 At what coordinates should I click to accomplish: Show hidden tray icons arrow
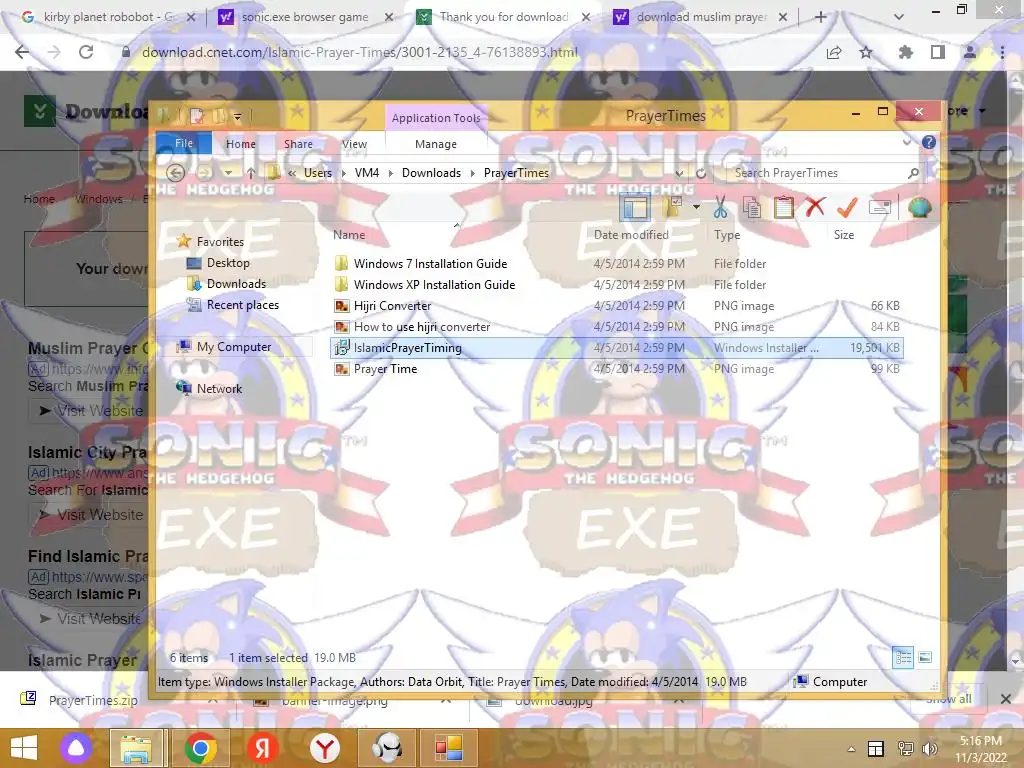coord(851,749)
